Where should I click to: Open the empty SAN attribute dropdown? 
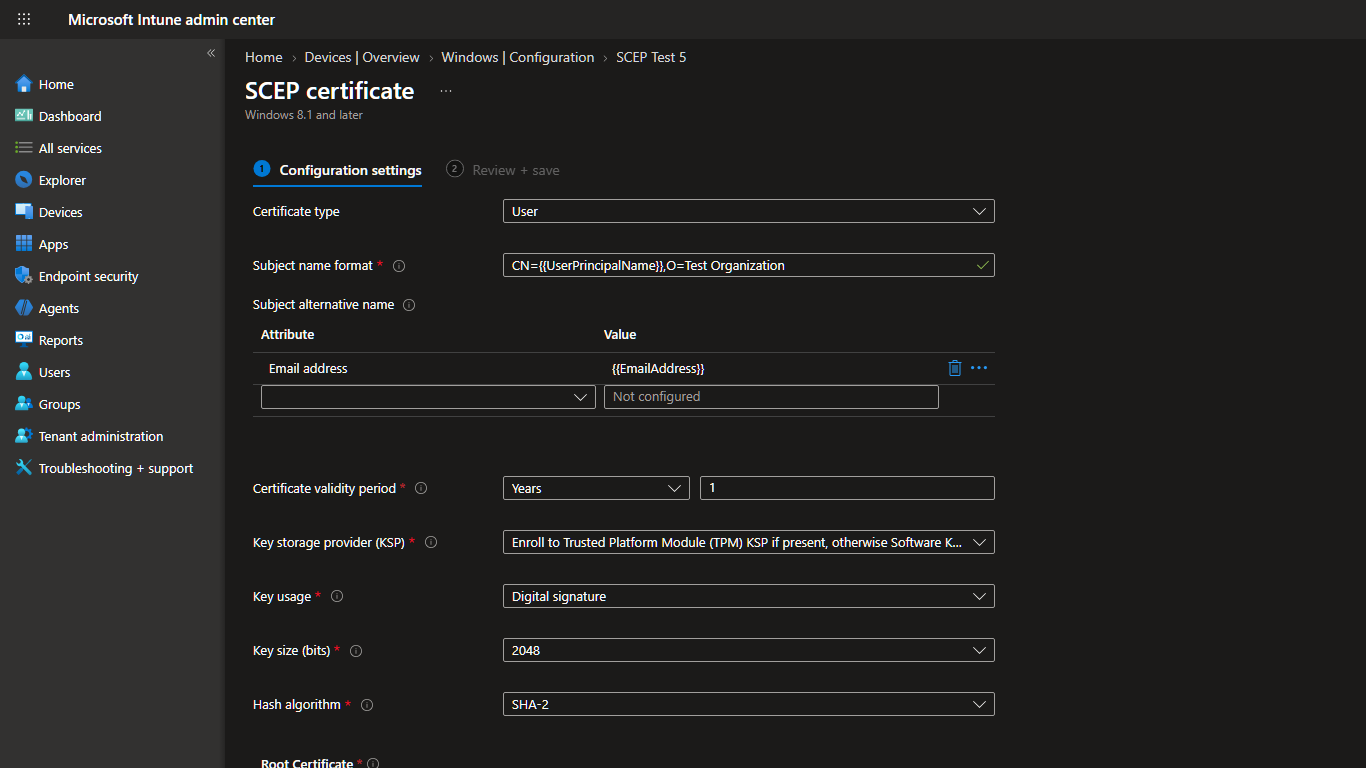click(428, 397)
